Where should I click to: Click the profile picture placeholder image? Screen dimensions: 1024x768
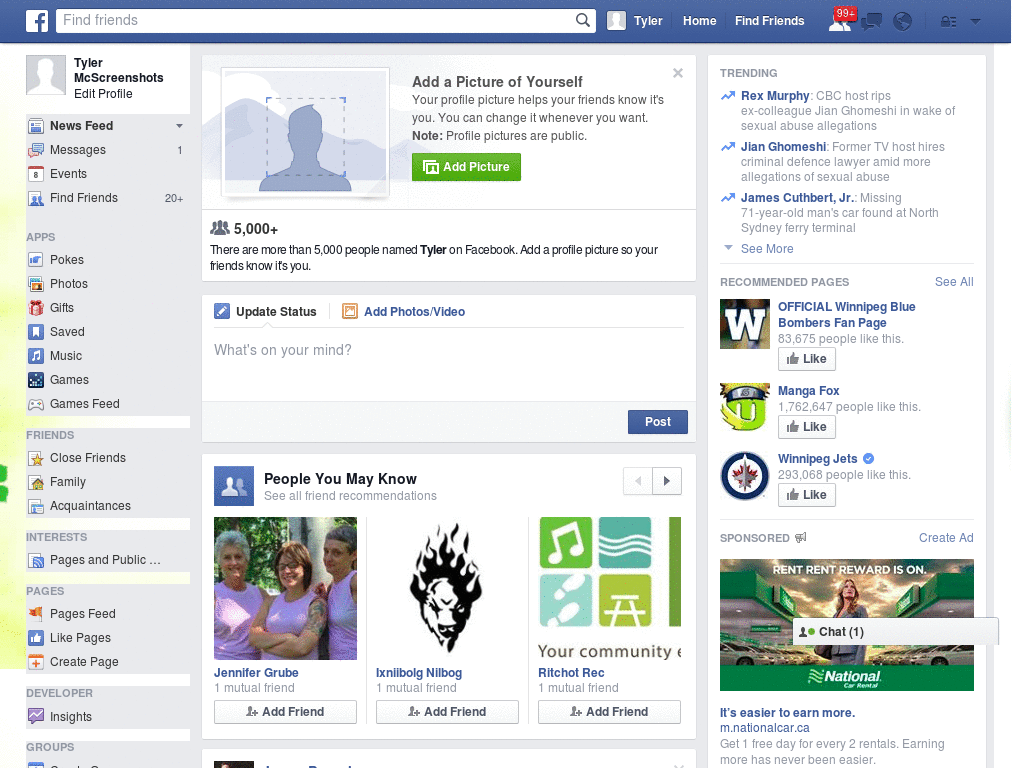(306, 133)
